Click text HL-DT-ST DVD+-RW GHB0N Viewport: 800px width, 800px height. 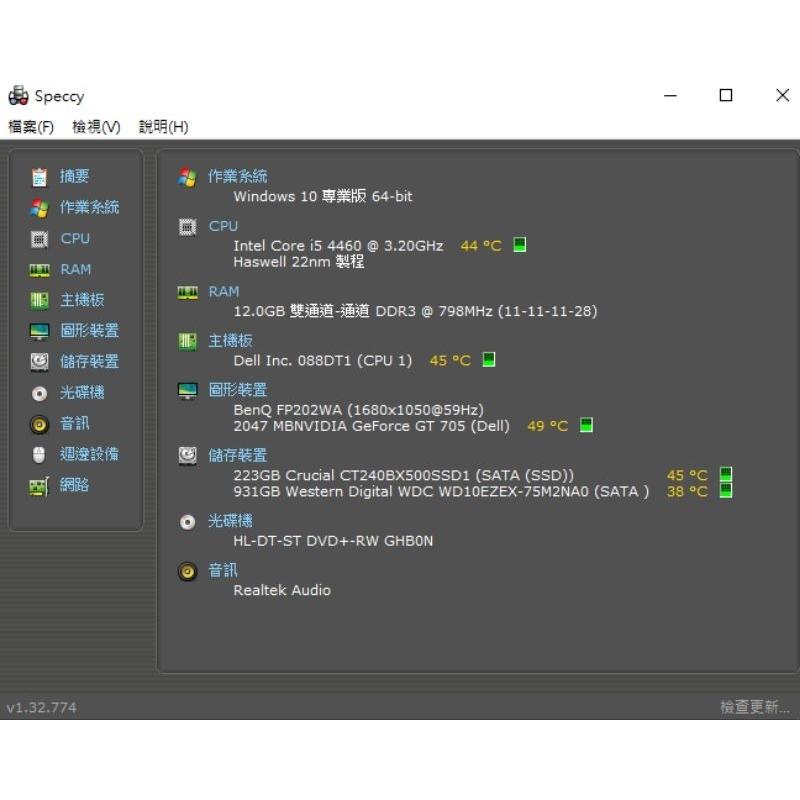tap(333, 541)
